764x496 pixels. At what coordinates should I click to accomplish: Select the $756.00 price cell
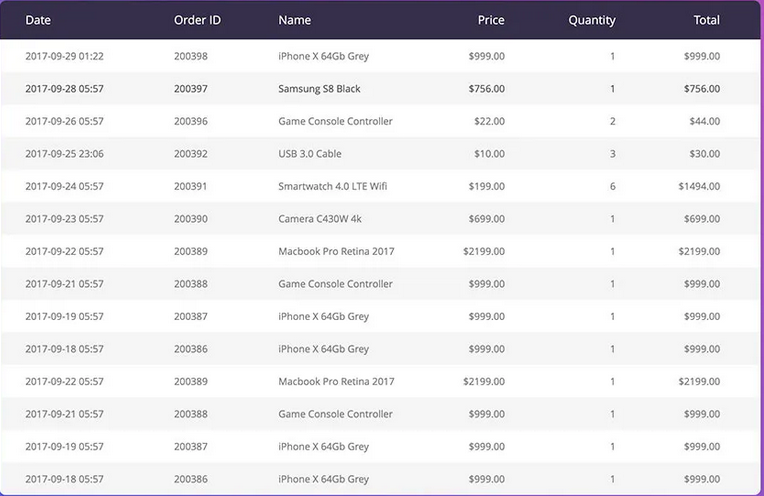coord(487,89)
